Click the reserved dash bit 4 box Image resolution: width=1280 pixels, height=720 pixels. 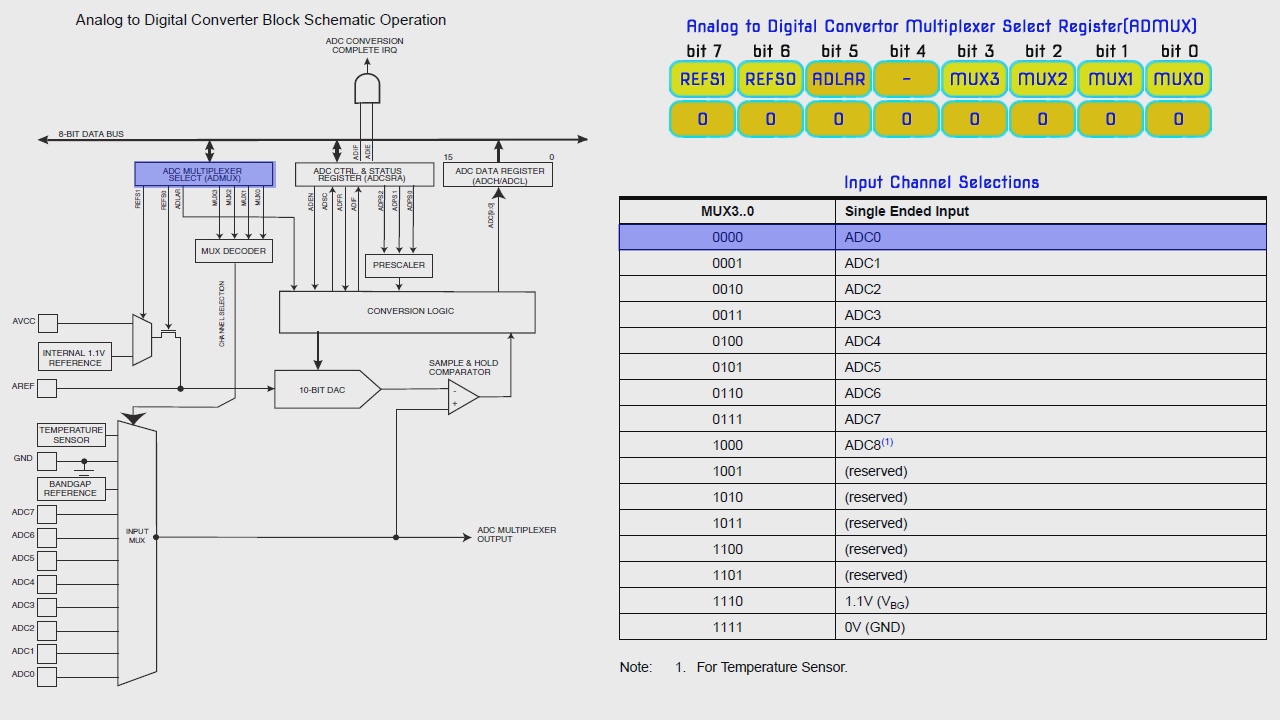(x=906, y=79)
